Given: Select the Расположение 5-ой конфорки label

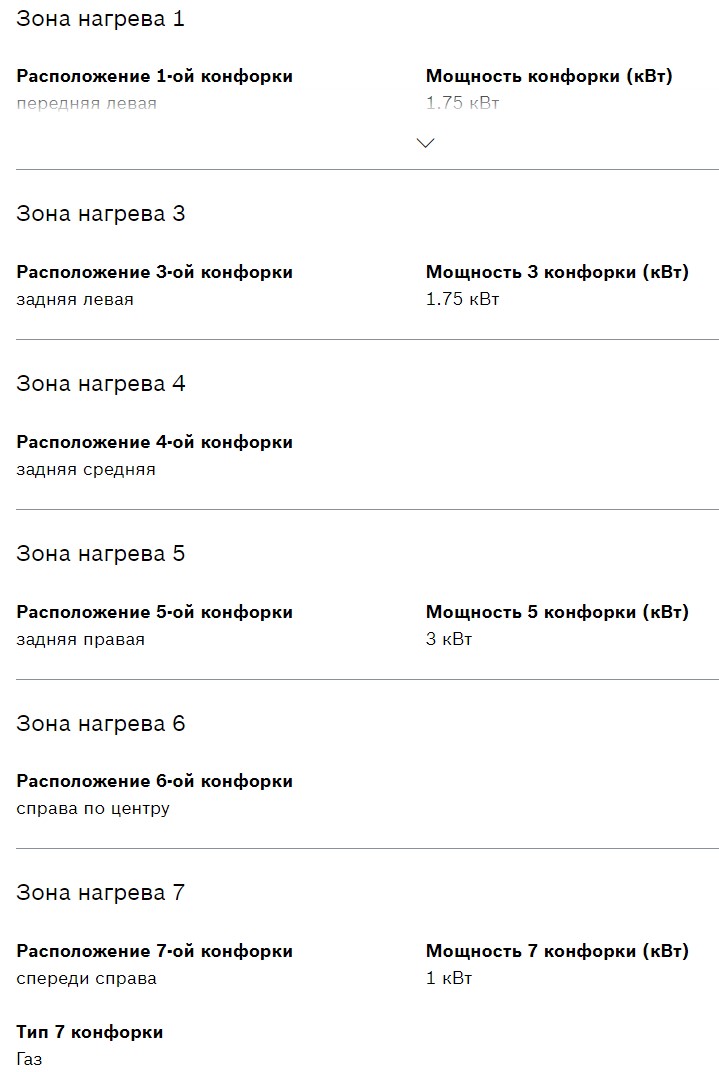Looking at the screenshot, I should (x=154, y=612).
